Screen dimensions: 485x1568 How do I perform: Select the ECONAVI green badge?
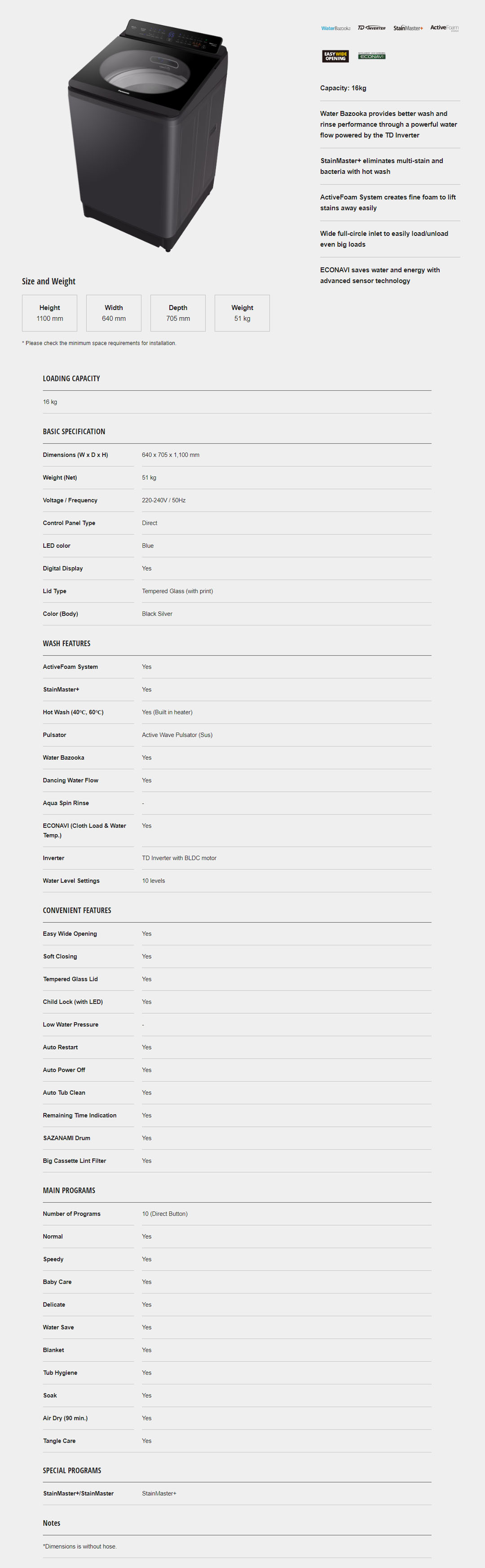(371, 56)
